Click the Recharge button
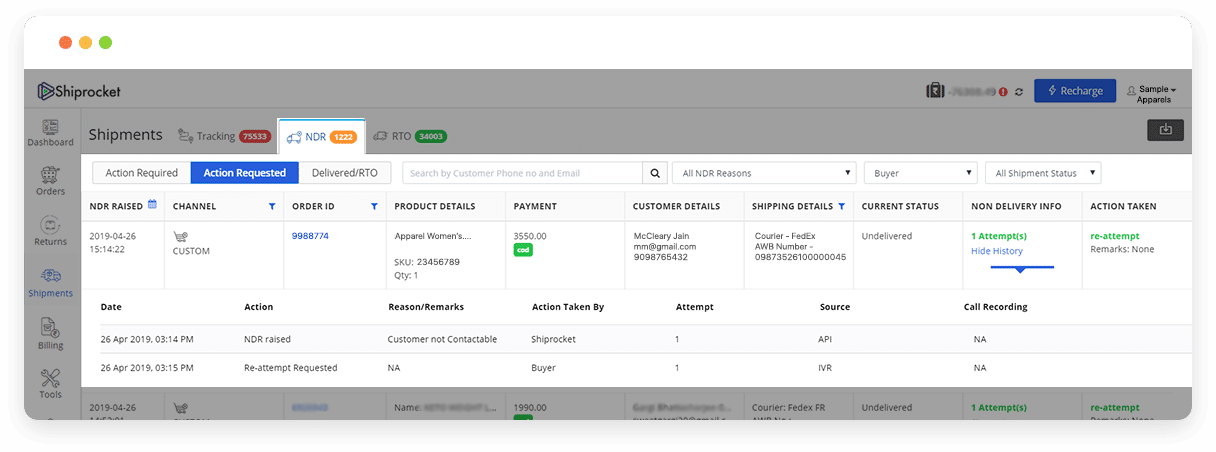The height and width of the screenshot is (452, 1216). (x=1074, y=91)
